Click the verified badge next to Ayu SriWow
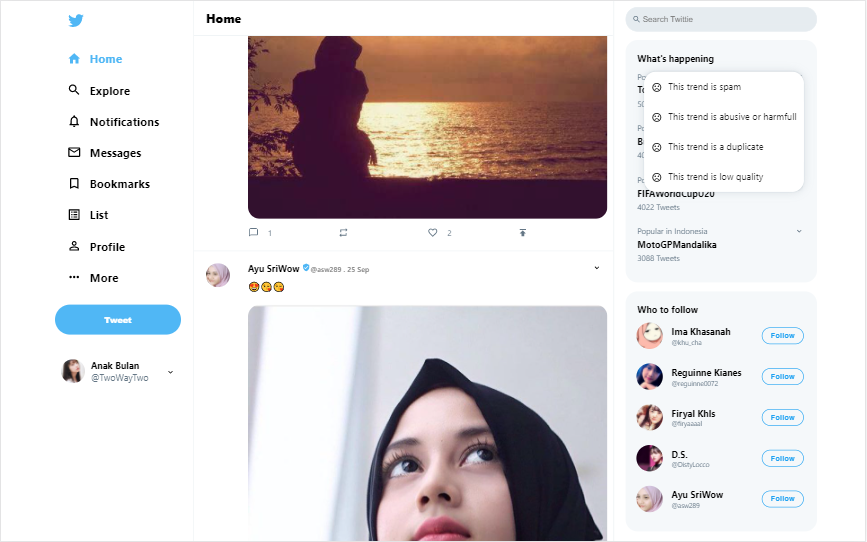This screenshot has width=867, height=542. tap(306, 268)
